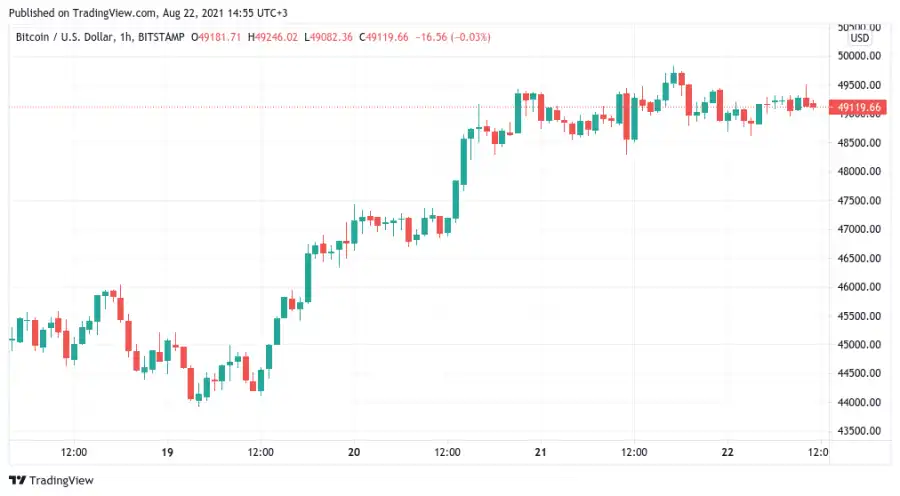Image resolution: width=900 pixels, height=496 pixels.
Task: Select the USD currency label on price axis
Action: (859, 38)
